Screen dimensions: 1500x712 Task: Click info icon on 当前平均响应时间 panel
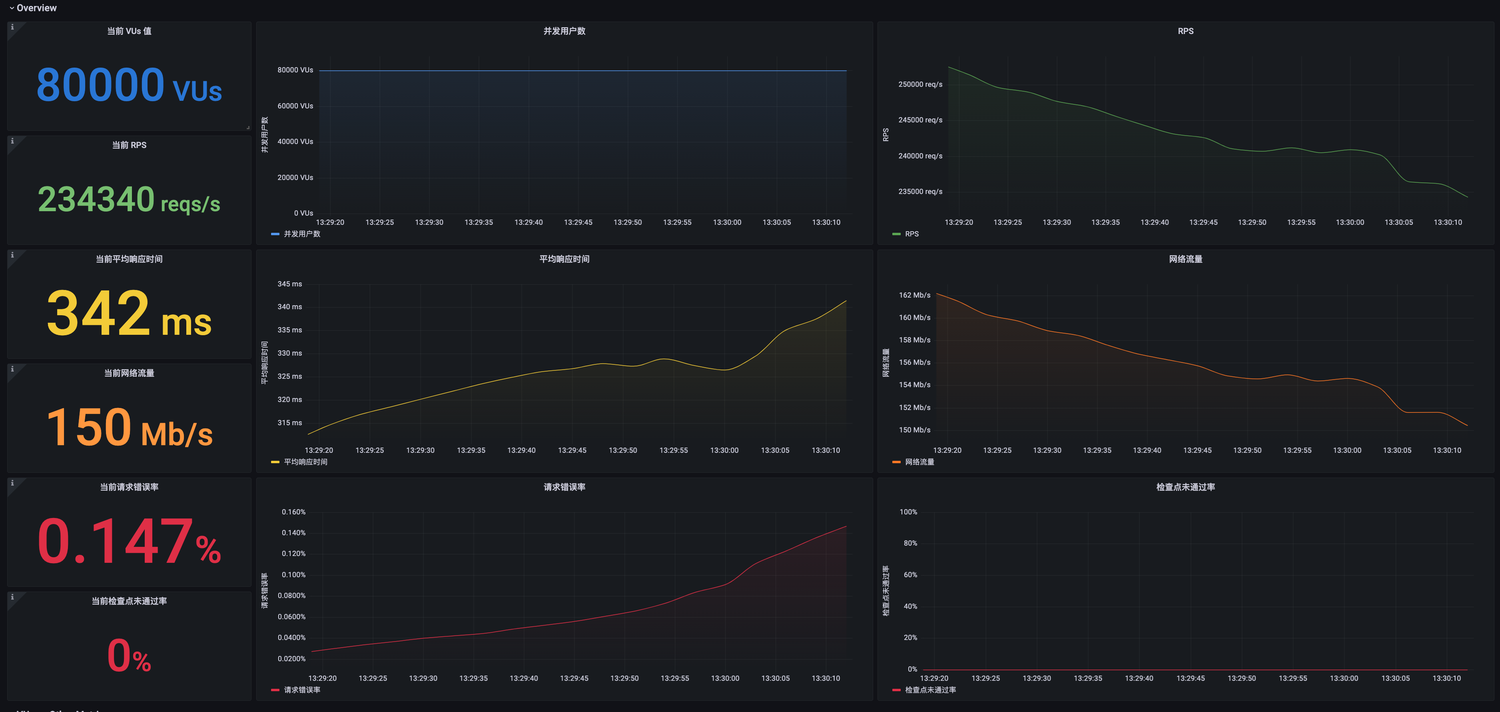coord(12,256)
